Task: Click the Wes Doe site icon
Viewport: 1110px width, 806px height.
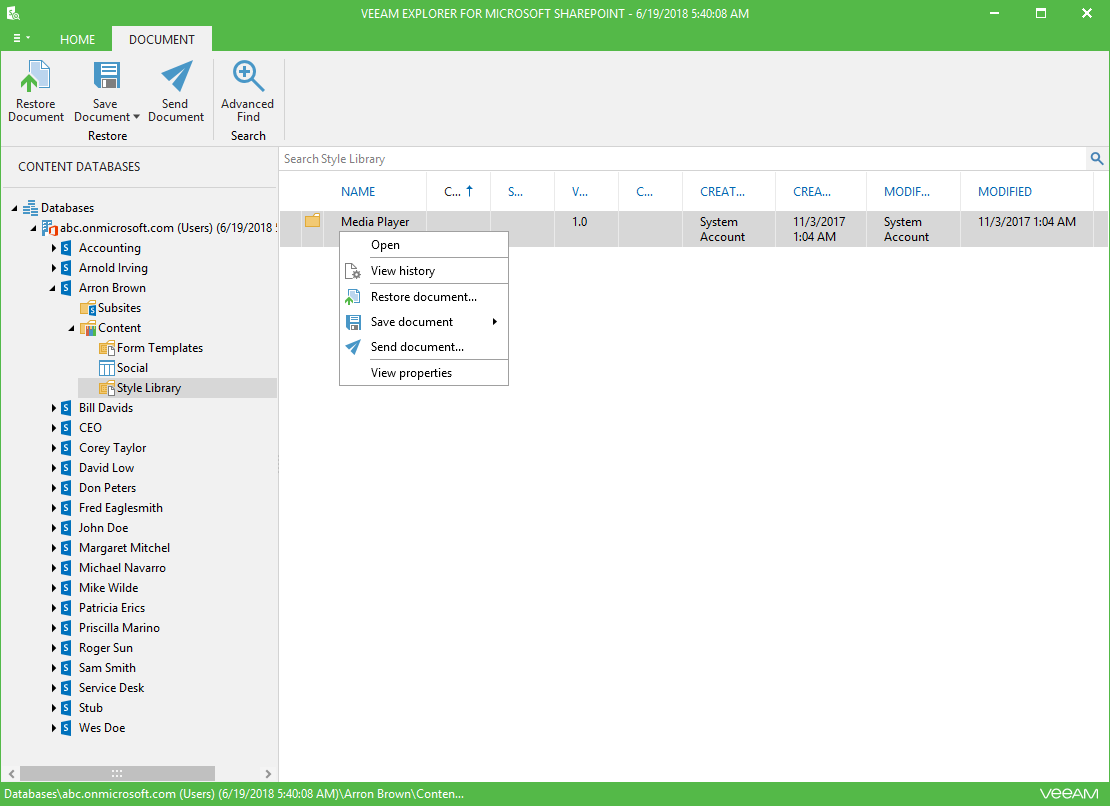Action: [66, 728]
